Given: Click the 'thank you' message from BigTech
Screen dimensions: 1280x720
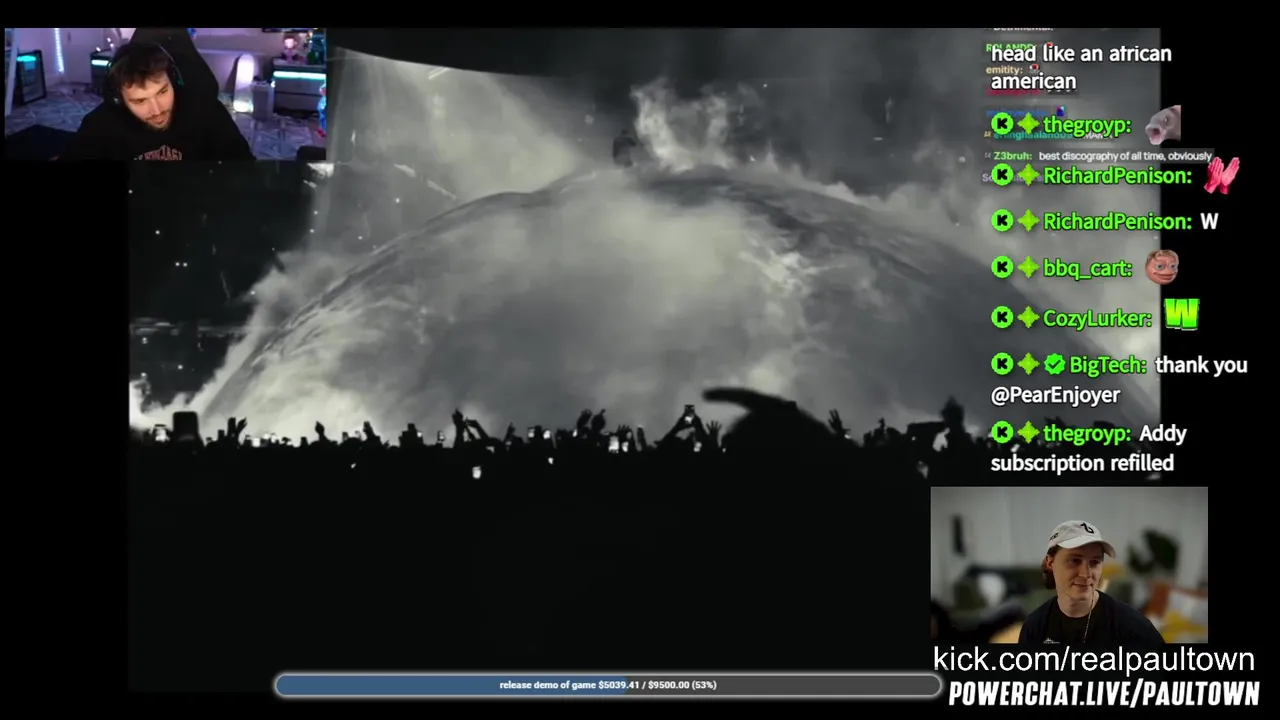Looking at the screenshot, I should [x=1201, y=365].
